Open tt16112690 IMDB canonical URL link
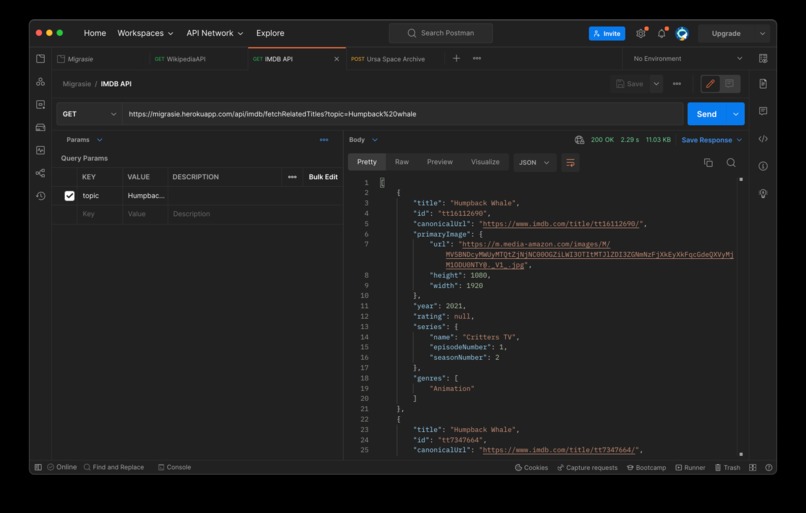This screenshot has width=806, height=513. [561, 224]
